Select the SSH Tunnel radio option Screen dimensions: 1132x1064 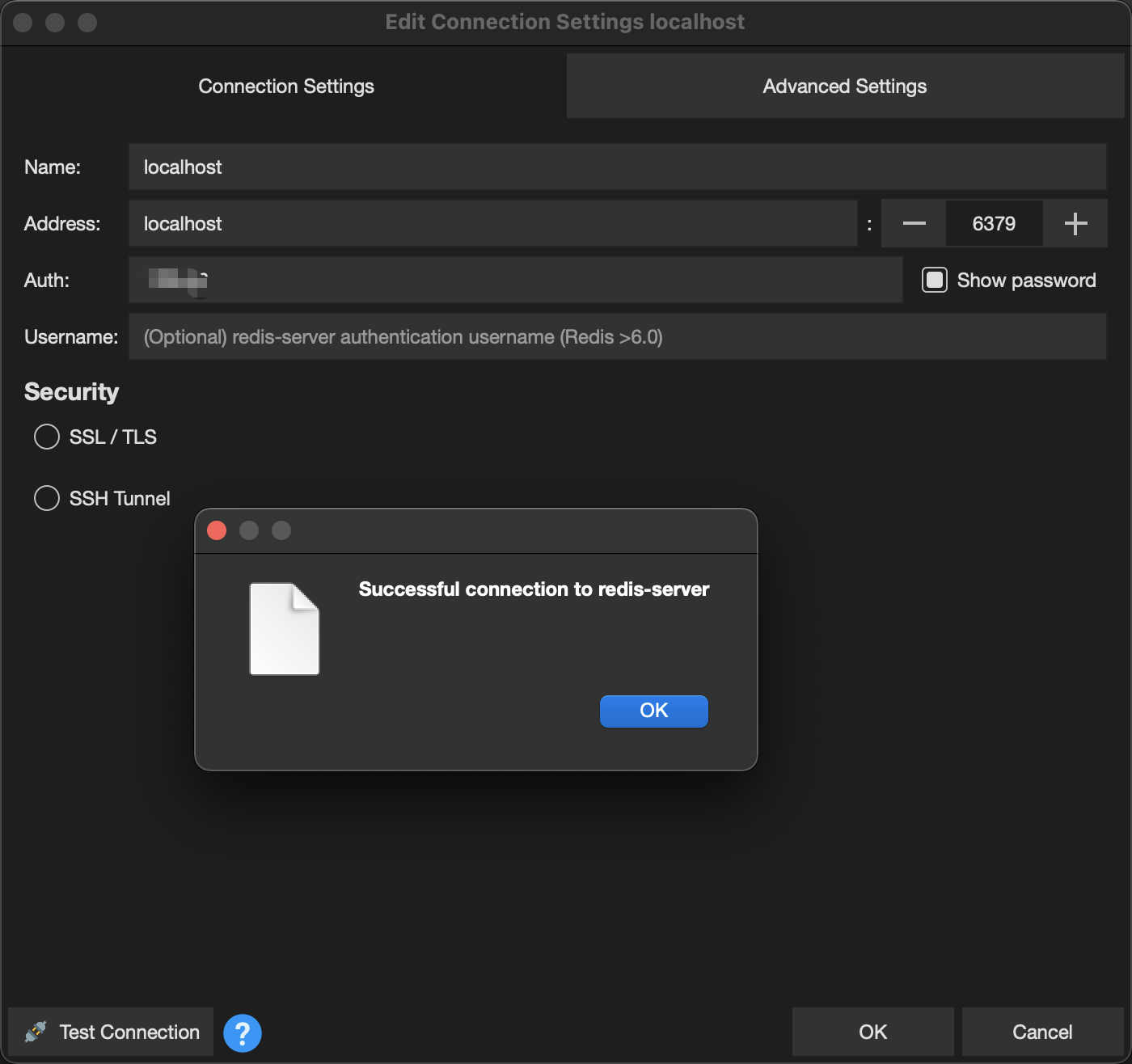point(47,498)
